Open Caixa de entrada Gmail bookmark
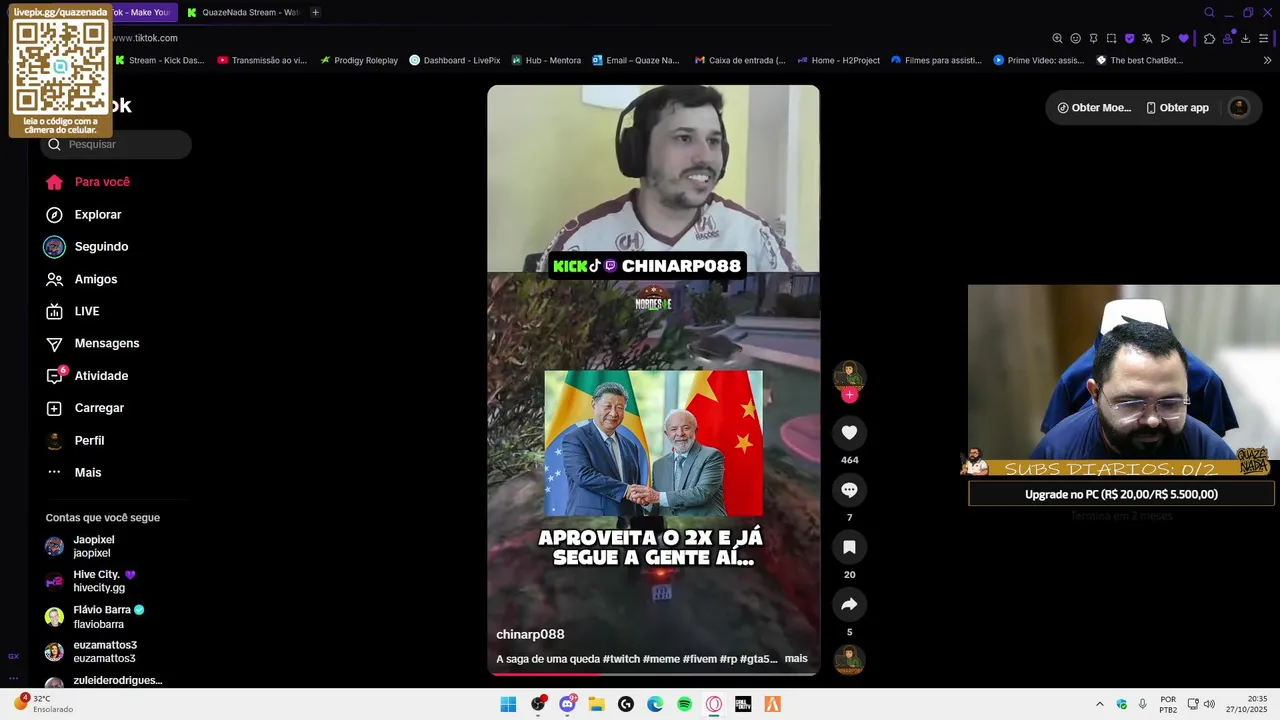 coord(741,60)
